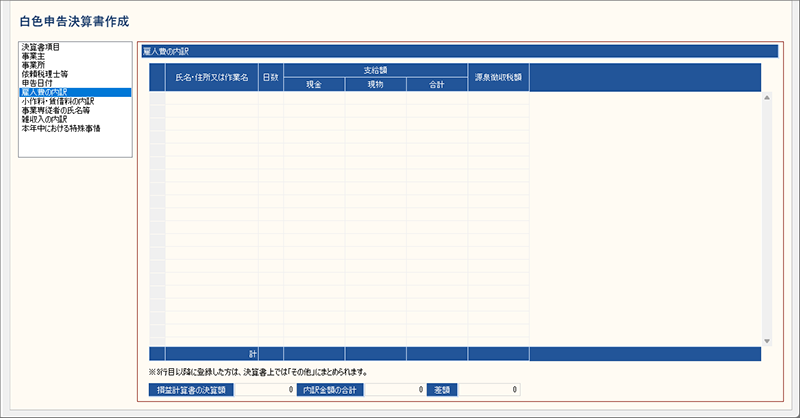
Task: Click the 差額 value field
Action: click(x=490, y=390)
